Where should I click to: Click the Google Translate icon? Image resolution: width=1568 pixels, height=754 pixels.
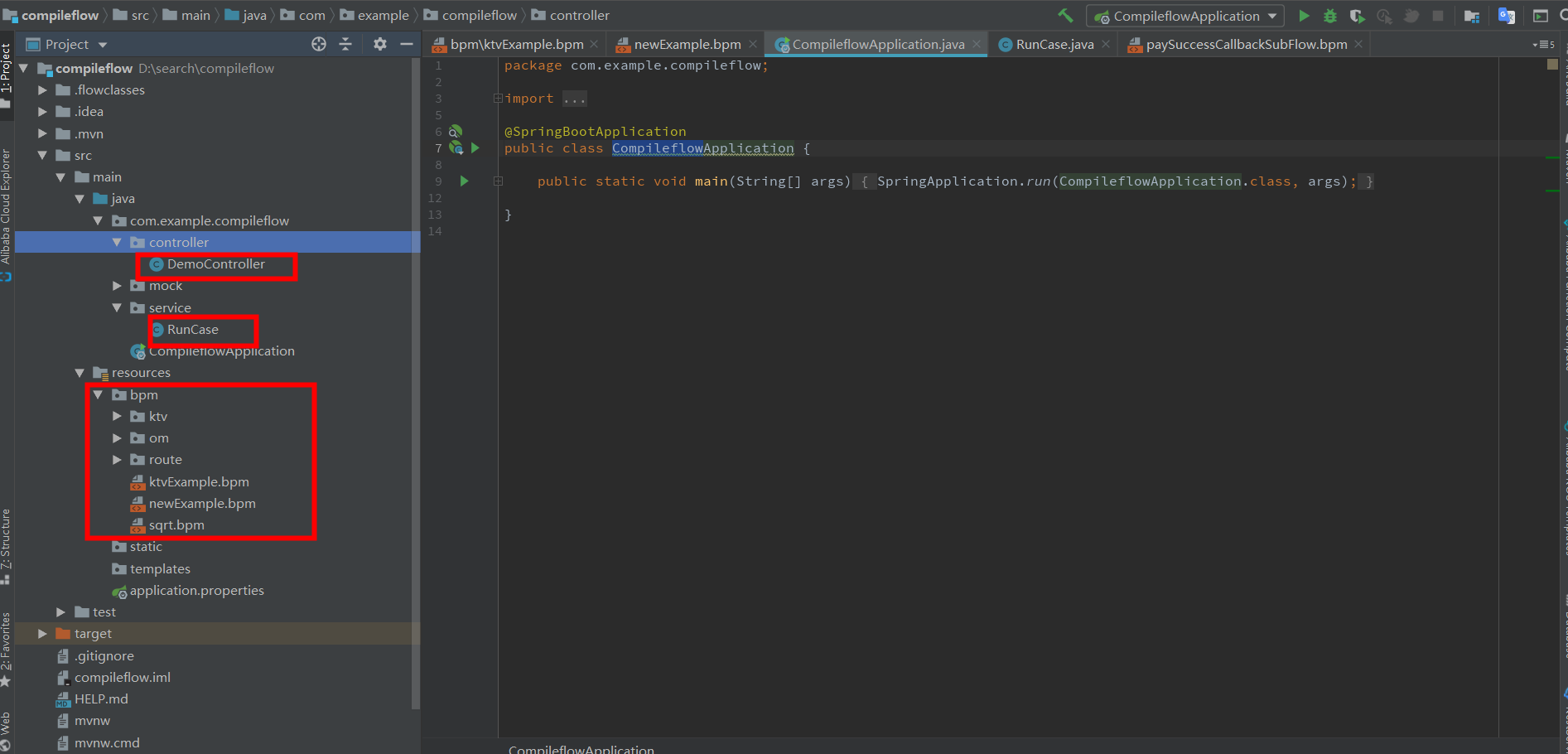pos(1507,16)
